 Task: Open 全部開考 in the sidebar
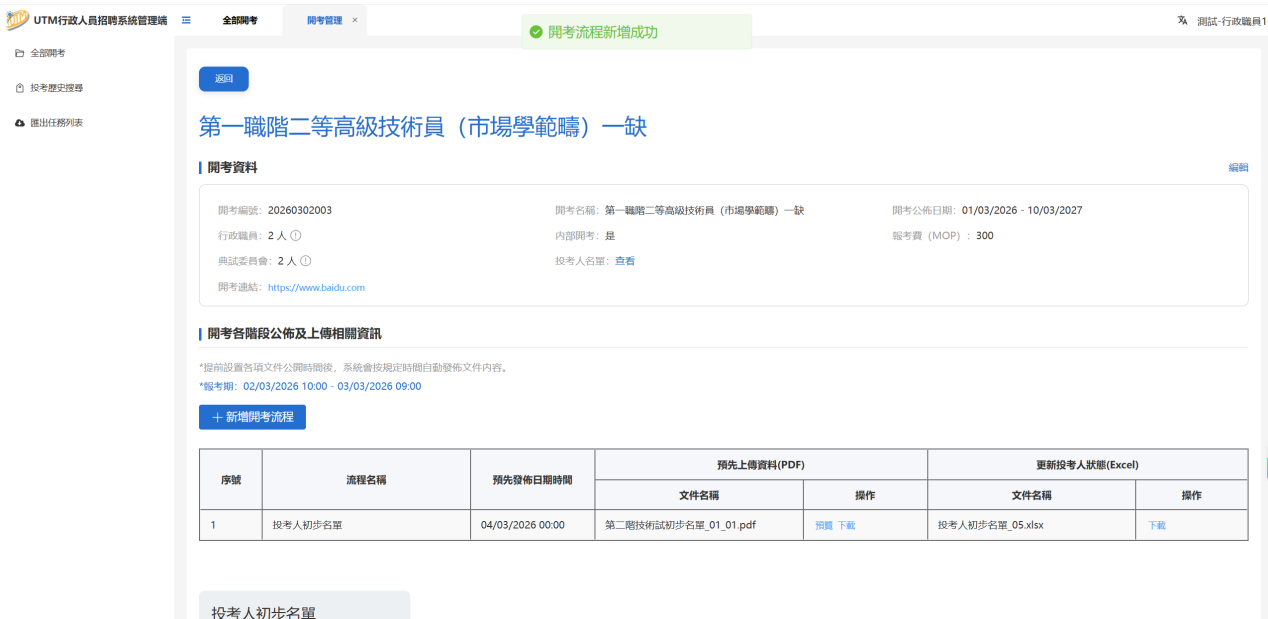48,53
